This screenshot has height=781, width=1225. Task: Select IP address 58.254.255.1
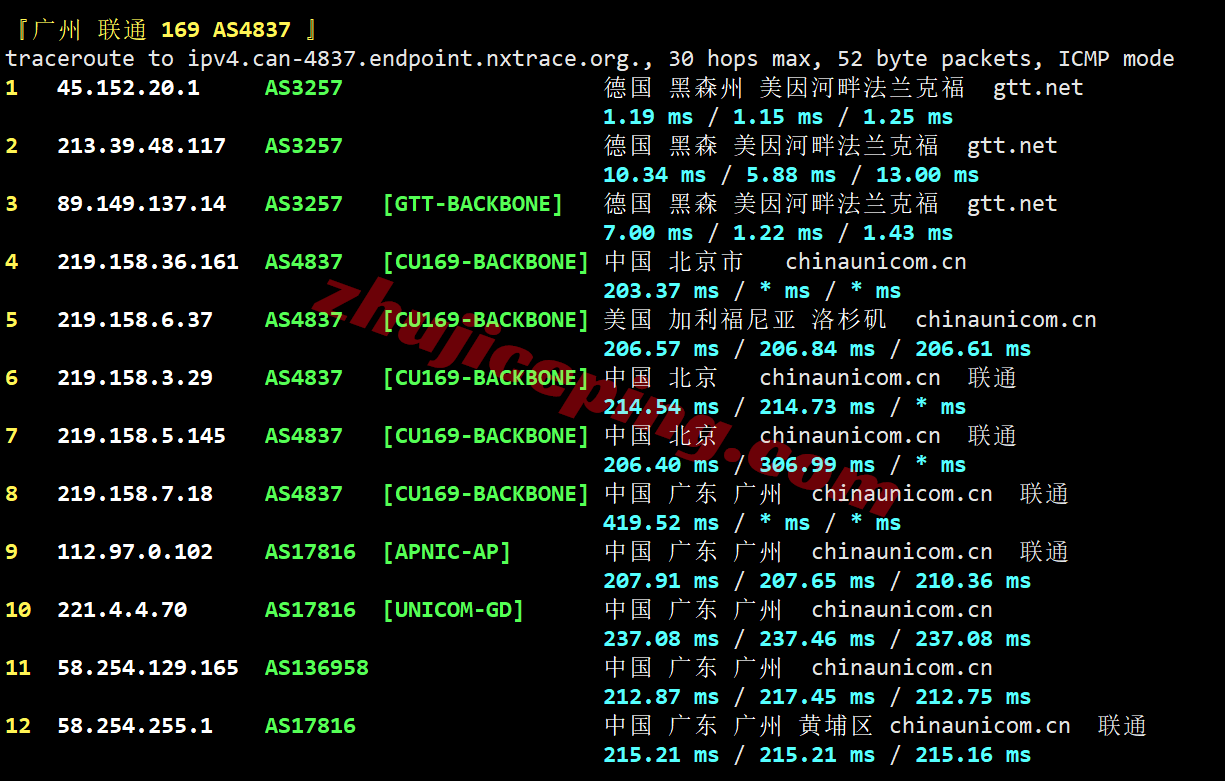tap(135, 726)
